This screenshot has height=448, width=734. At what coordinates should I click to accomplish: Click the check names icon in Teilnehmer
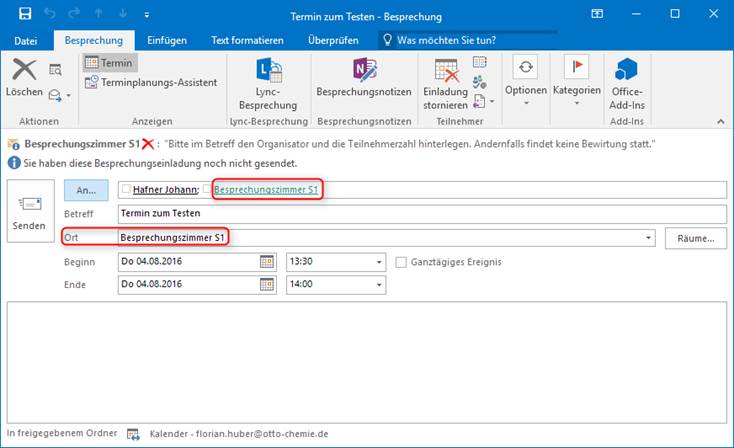[x=480, y=82]
